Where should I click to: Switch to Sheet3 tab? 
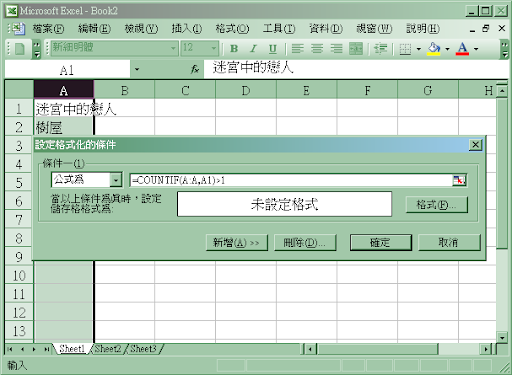[x=143, y=349]
